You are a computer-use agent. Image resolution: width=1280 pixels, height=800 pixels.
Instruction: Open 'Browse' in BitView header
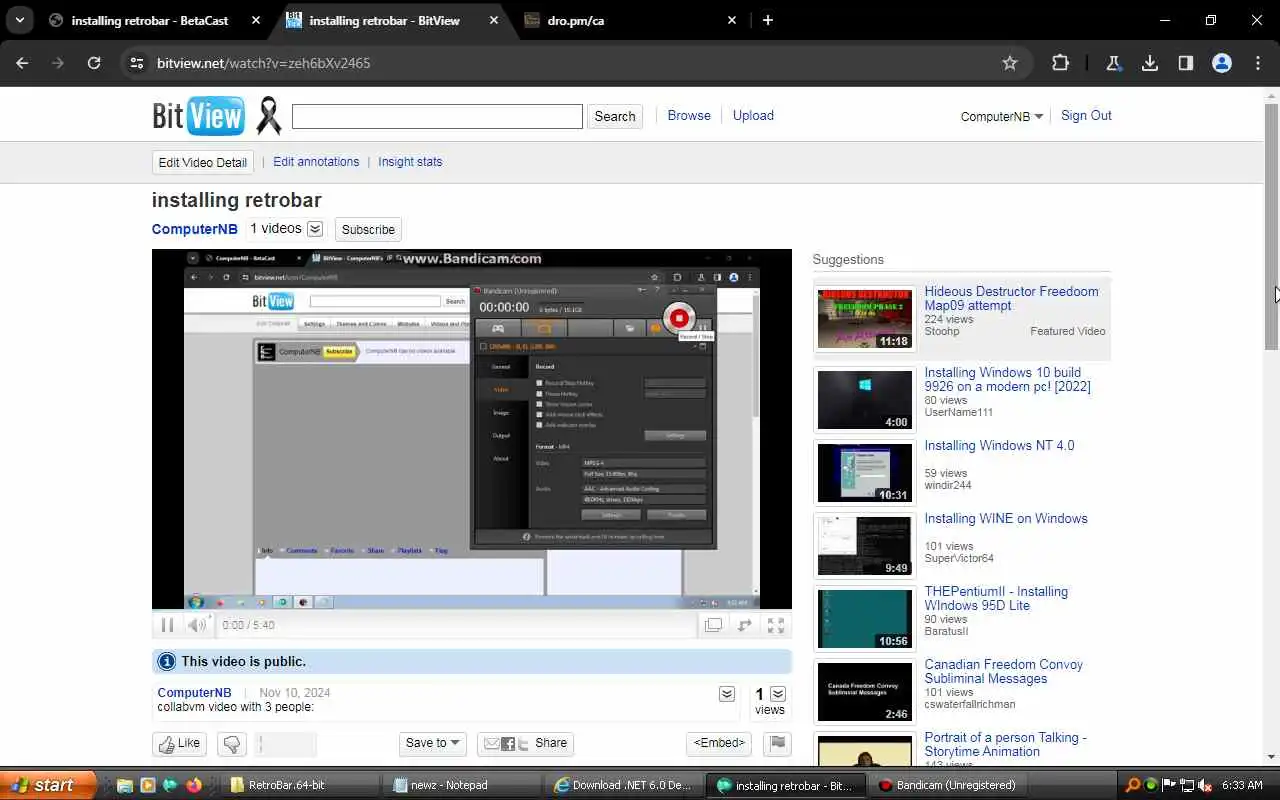[689, 115]
